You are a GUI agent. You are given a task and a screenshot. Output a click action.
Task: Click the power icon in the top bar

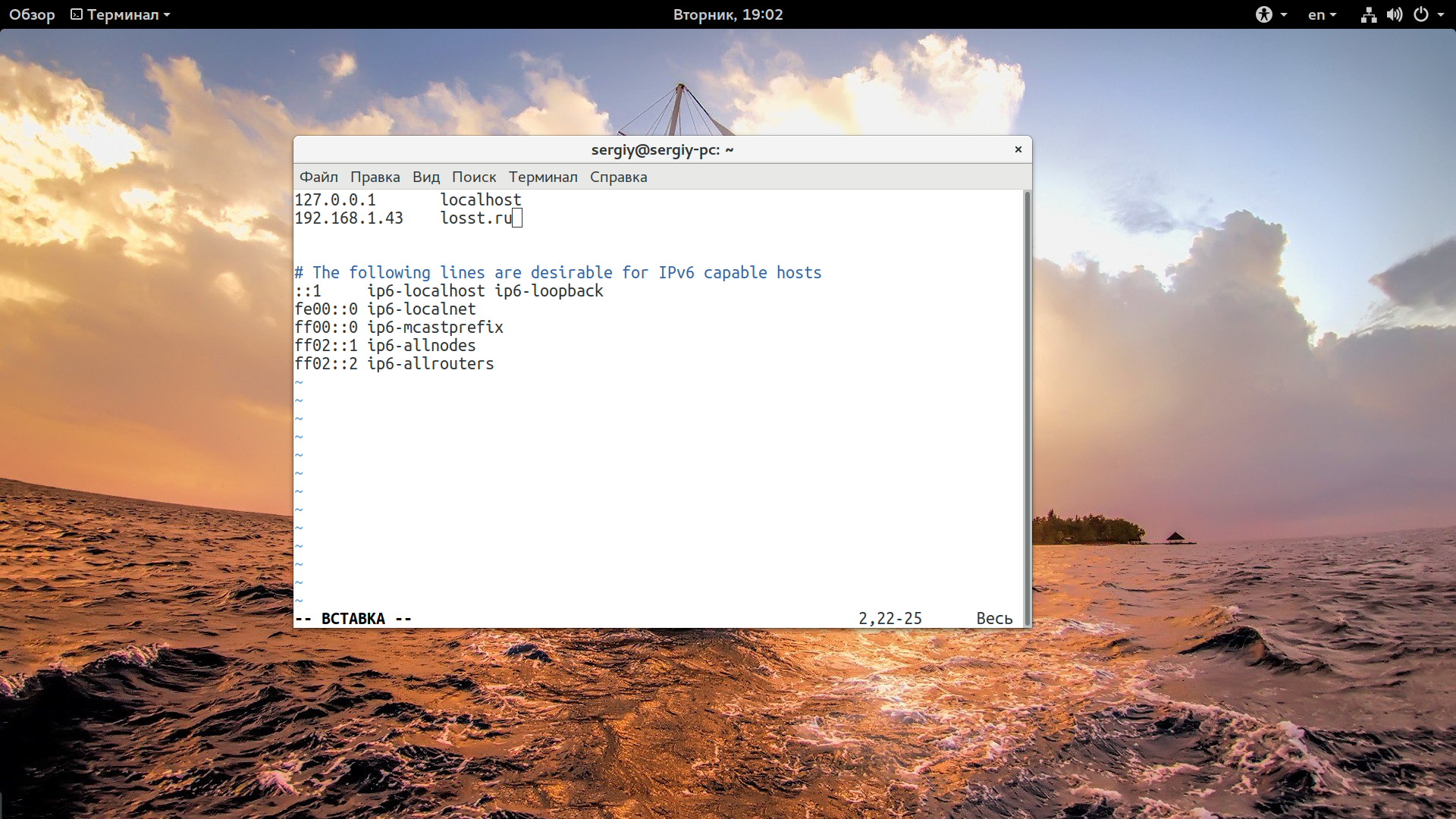coord(1421,14)
